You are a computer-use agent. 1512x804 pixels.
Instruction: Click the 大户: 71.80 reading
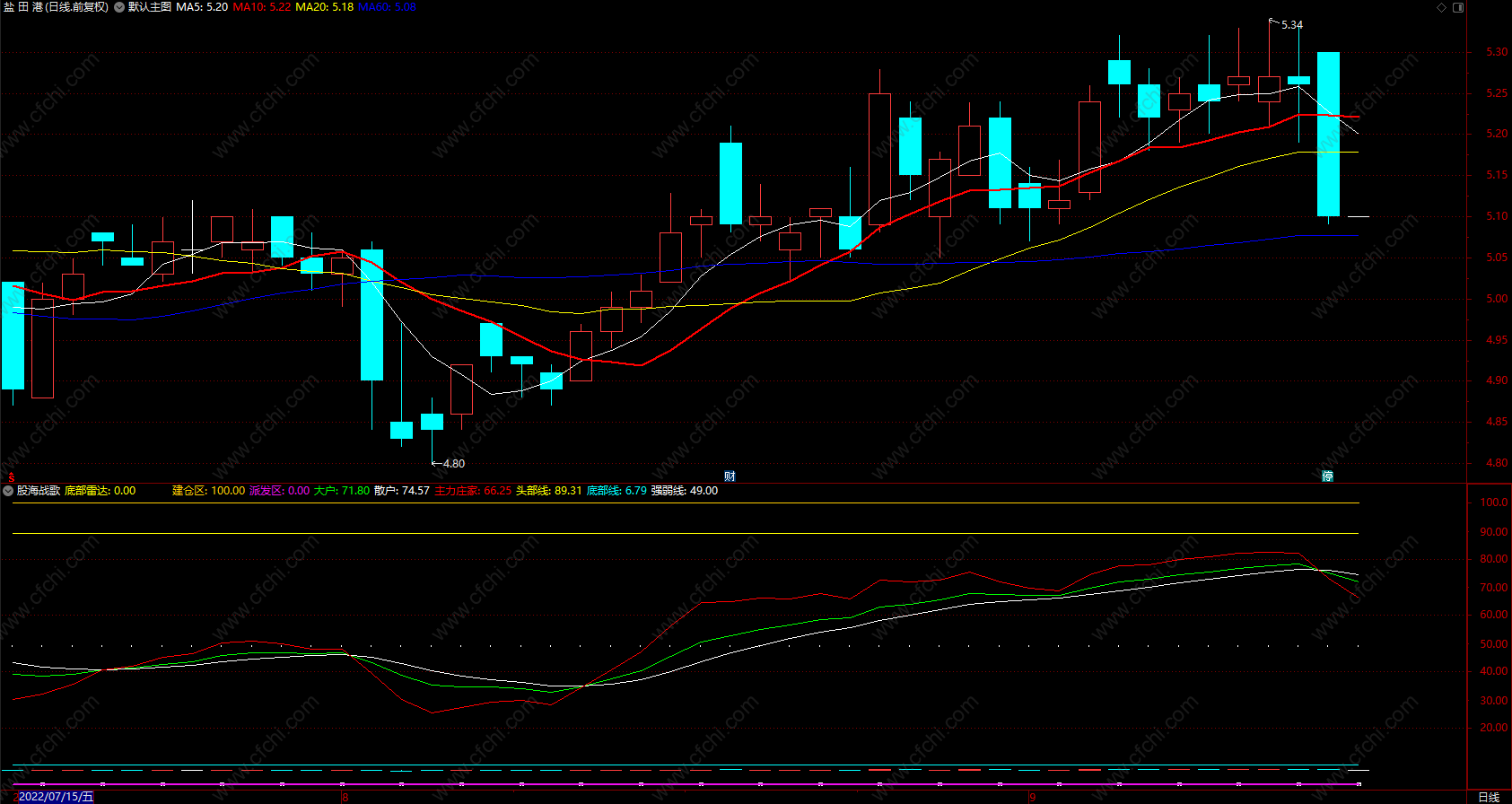[342, 491]
